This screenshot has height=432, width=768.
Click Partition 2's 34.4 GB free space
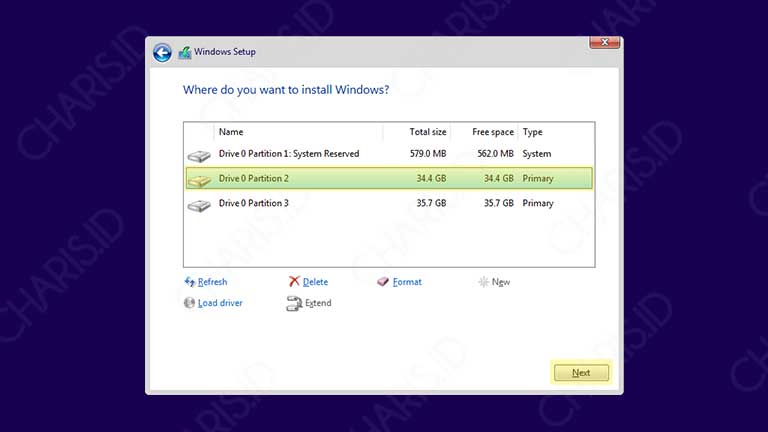(x=499, y=178)
